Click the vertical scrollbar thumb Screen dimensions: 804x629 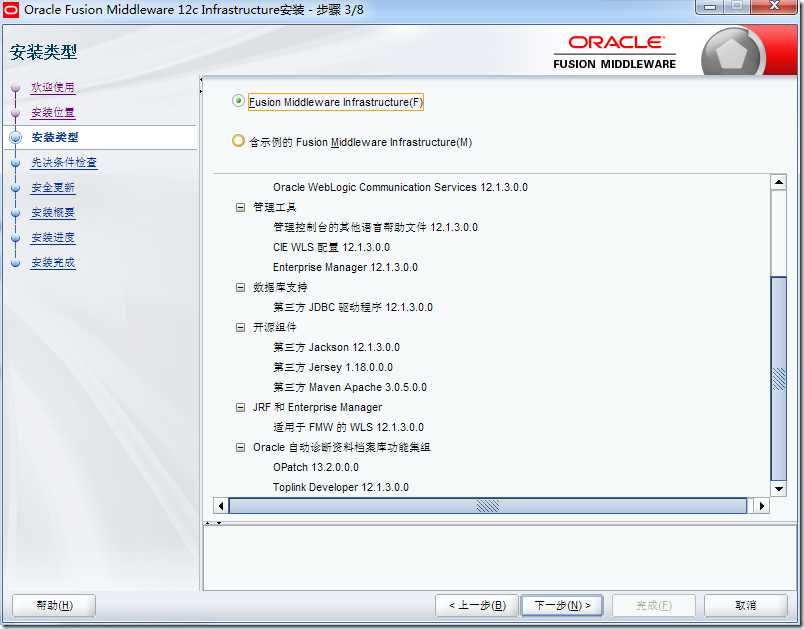click(778, 379)
